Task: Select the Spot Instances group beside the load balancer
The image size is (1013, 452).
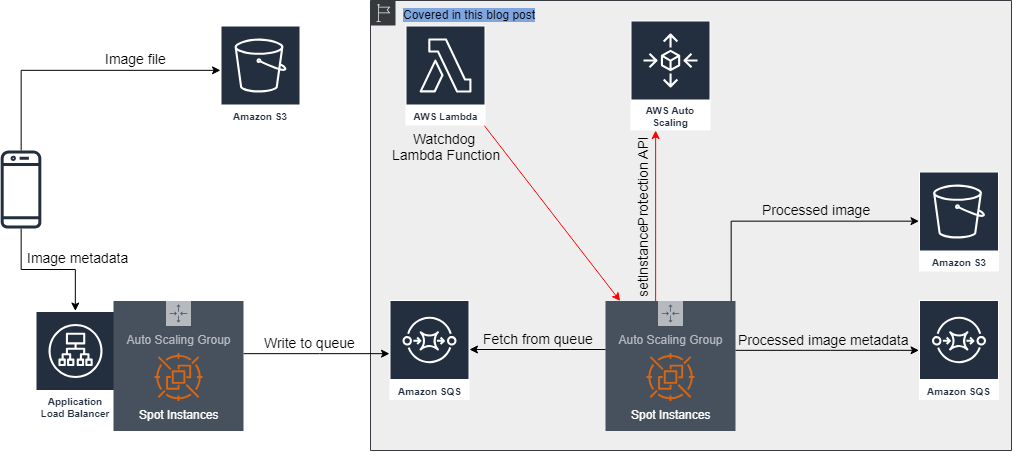Action: click(178, 366)
